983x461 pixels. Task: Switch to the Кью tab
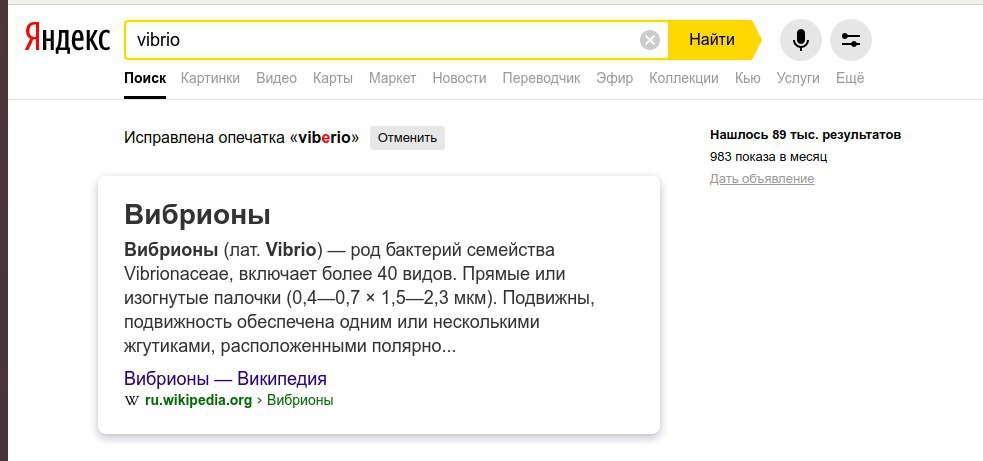(747, 78)
